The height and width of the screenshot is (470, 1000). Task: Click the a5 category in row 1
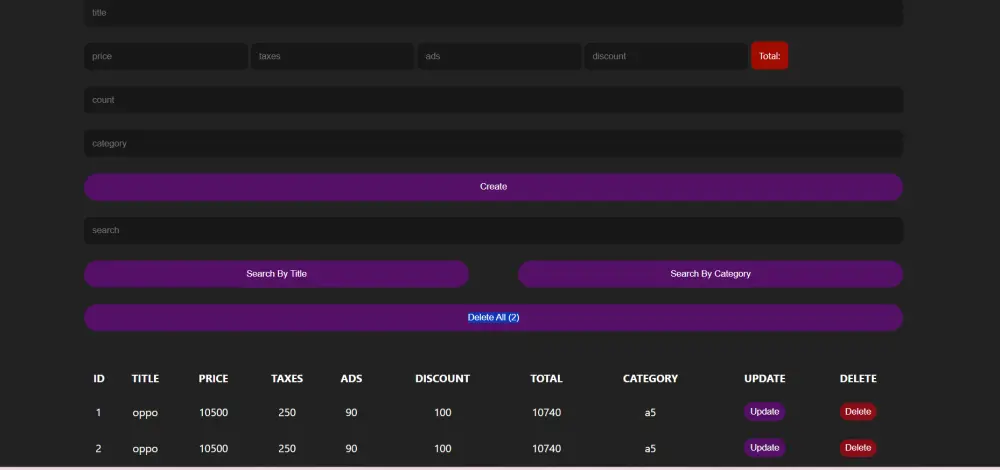(x=651, y=413)
